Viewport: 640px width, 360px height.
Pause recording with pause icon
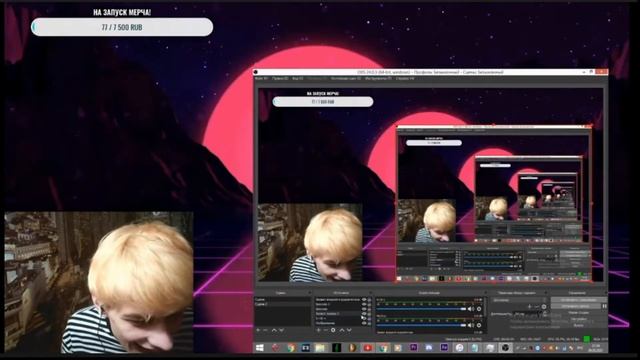coord(604,306)
